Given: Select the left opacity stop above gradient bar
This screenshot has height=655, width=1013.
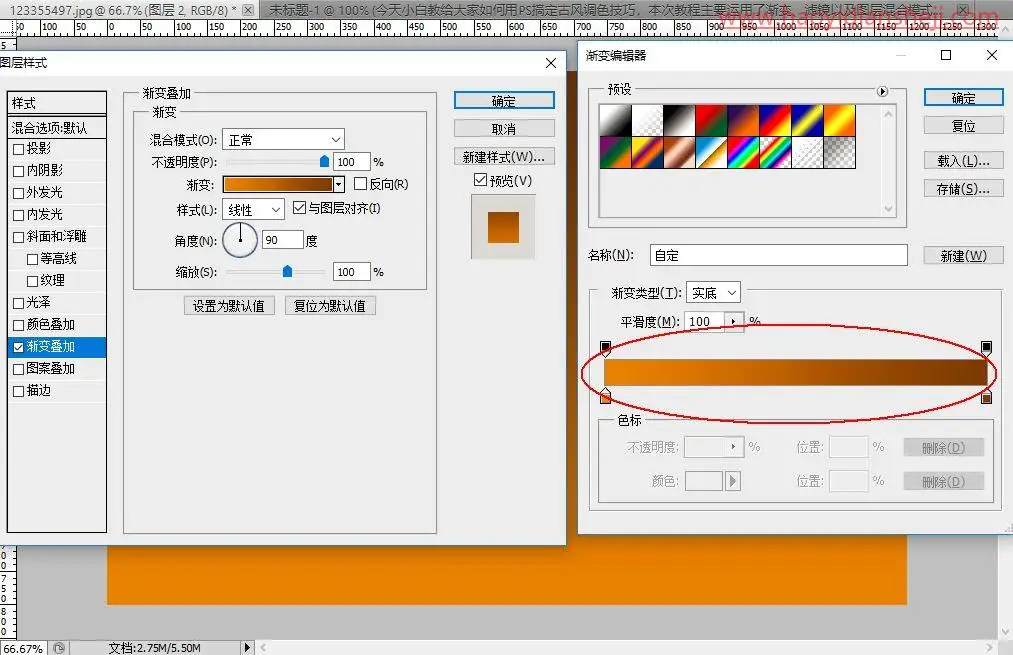Looking at the screenshot, I should tap(605, 348).
